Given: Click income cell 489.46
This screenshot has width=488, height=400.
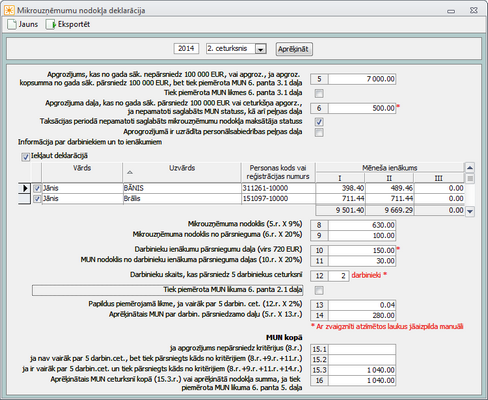Looking at the screenshot, I should (389, 188).
